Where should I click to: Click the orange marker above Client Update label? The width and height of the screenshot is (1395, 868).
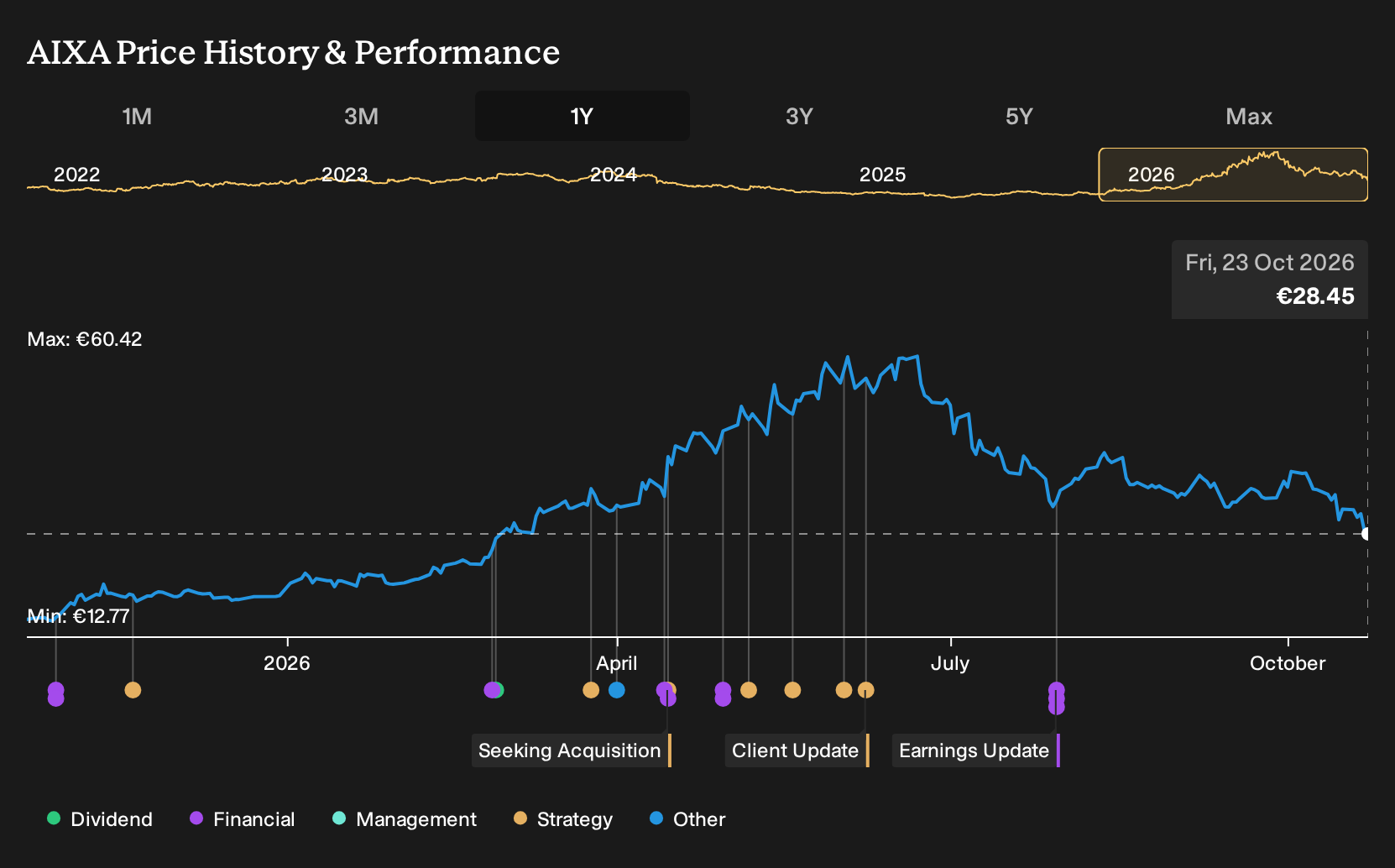pyautogui.click(x=866, y=690)
